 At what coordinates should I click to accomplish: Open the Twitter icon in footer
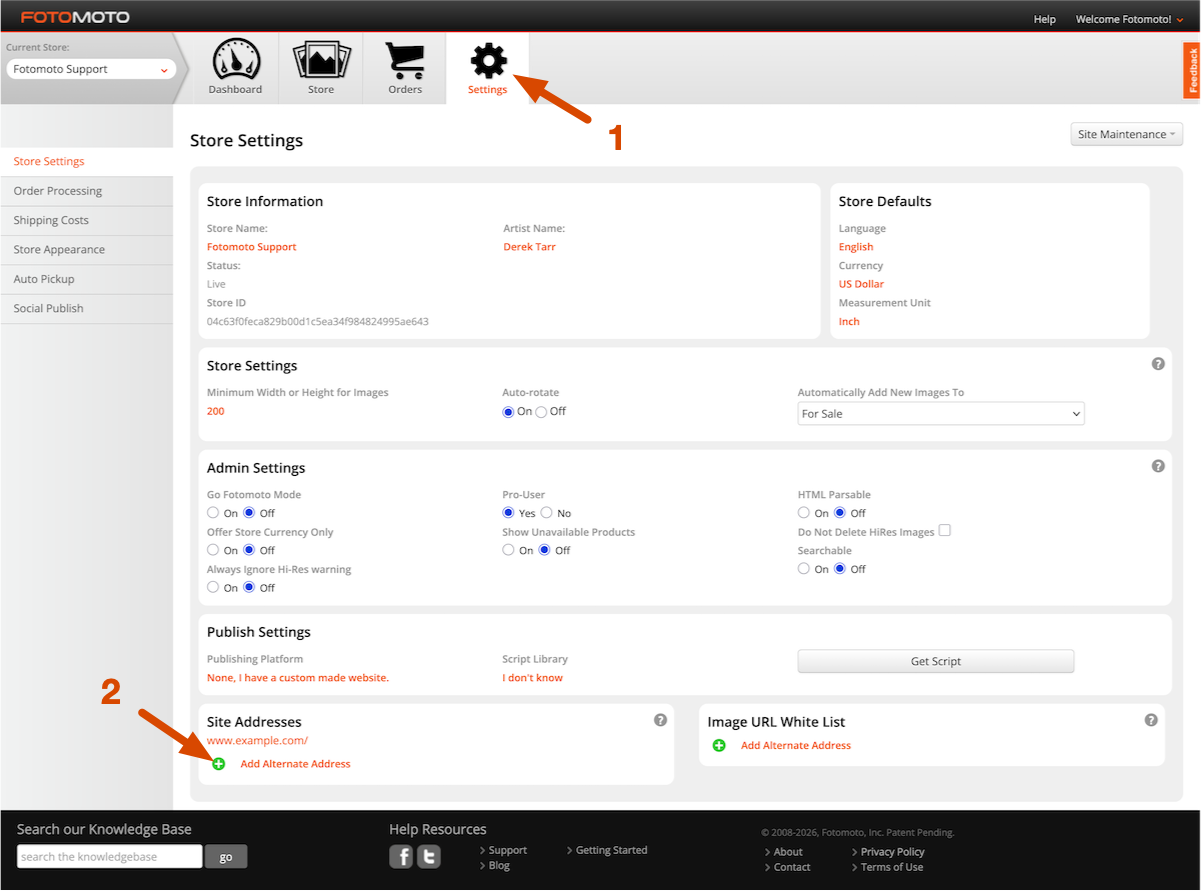pos(429,857)
